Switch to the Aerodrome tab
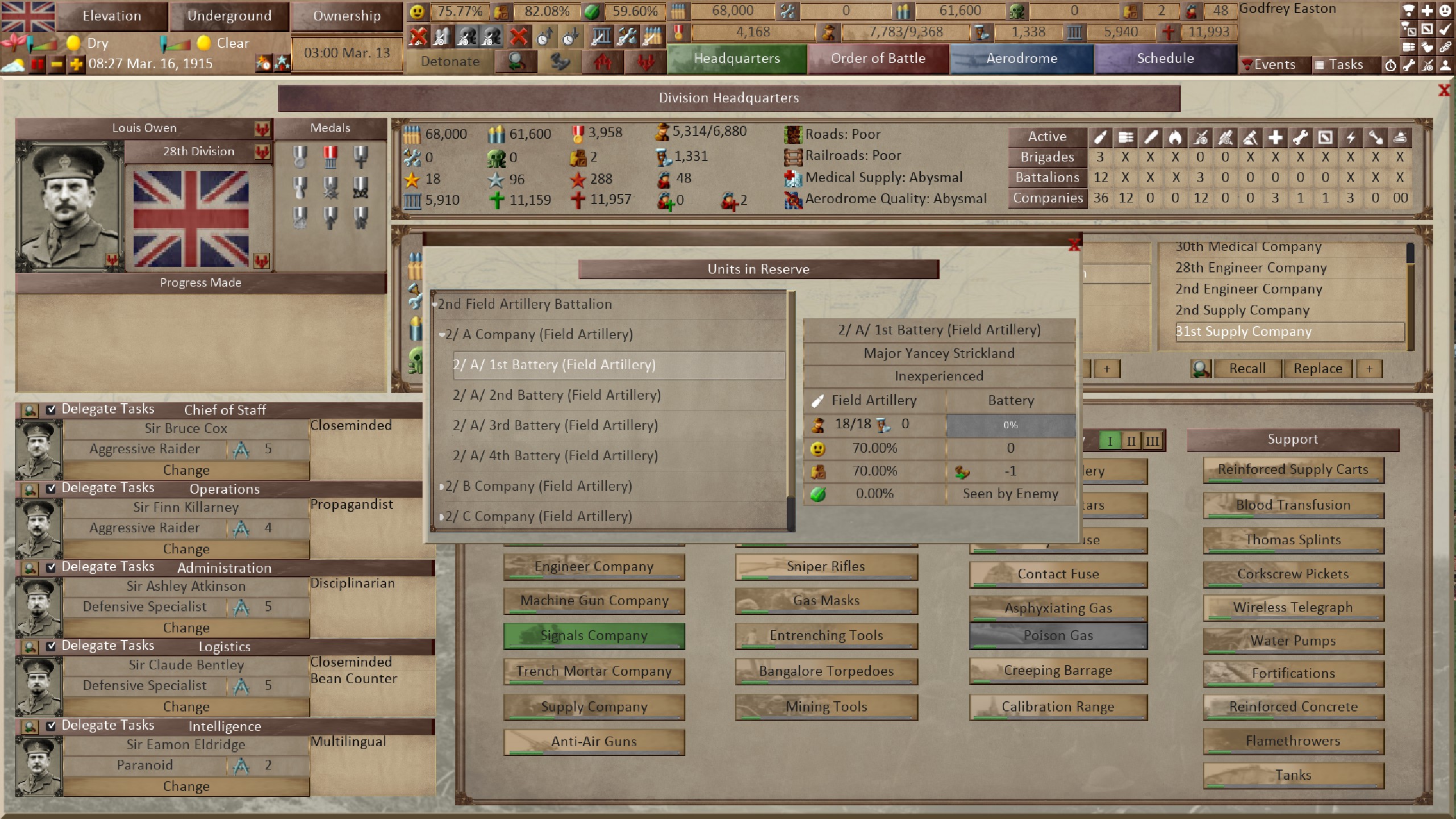Screen dimensions: 1456x819 click(x=1021, y=59)
